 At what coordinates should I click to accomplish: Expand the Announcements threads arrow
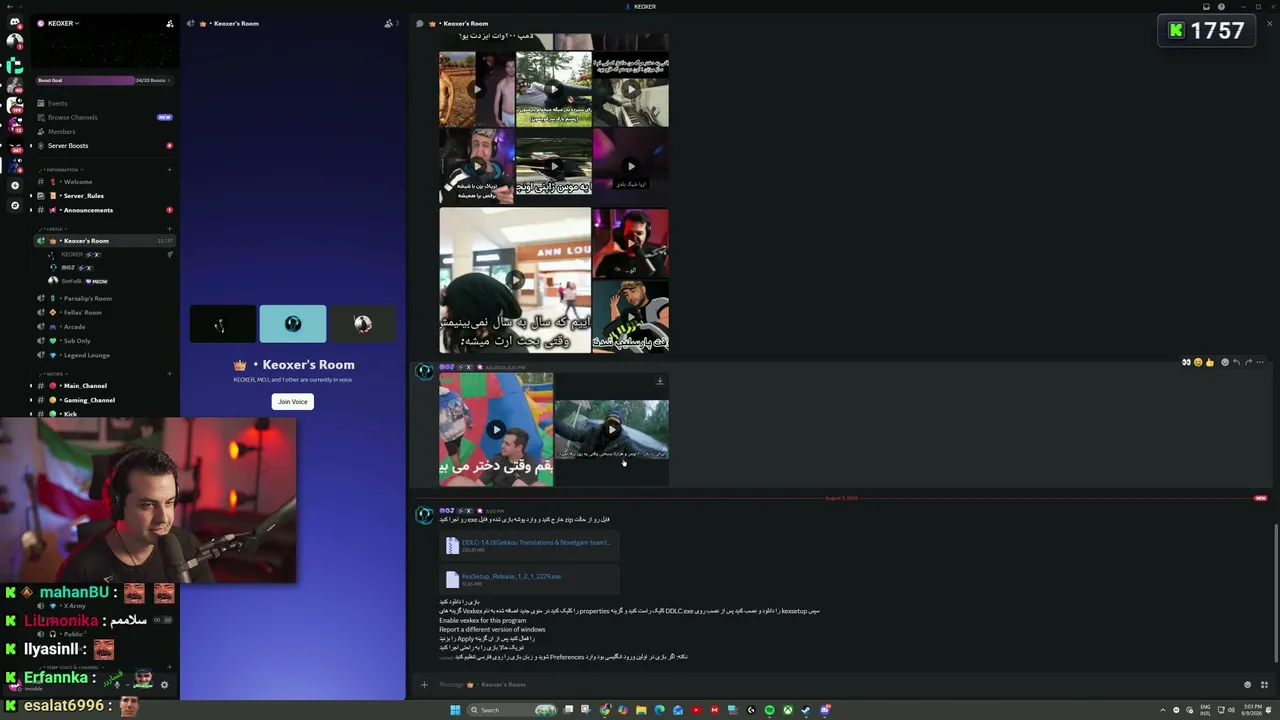31,210
